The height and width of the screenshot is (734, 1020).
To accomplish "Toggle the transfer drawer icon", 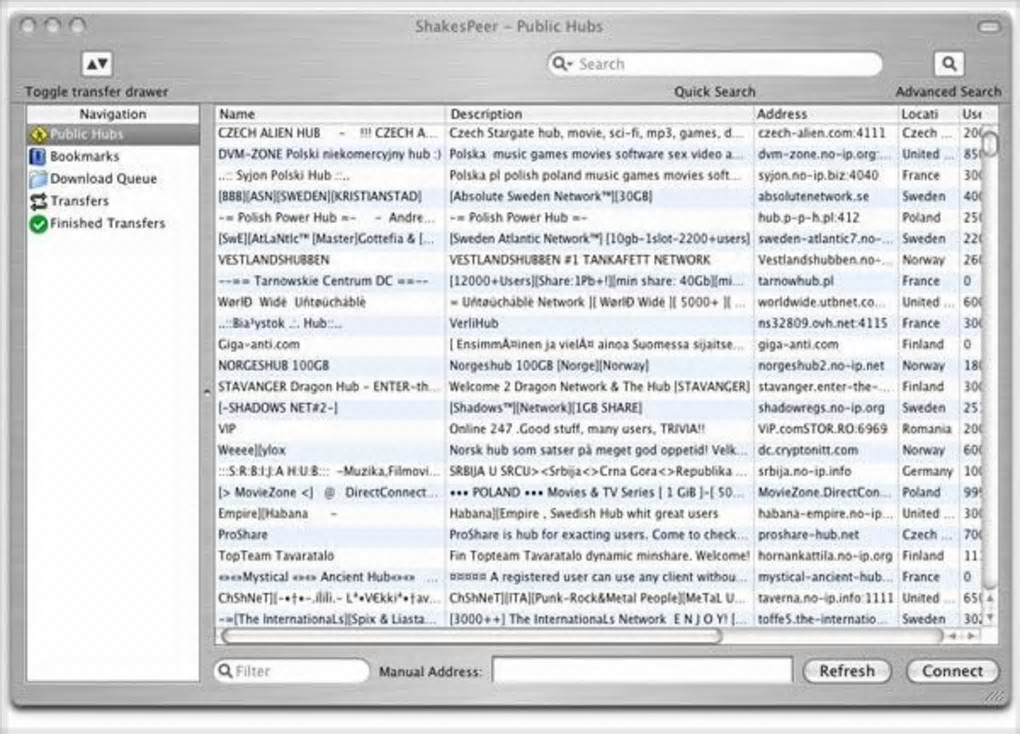I will [x=97, y=64].
